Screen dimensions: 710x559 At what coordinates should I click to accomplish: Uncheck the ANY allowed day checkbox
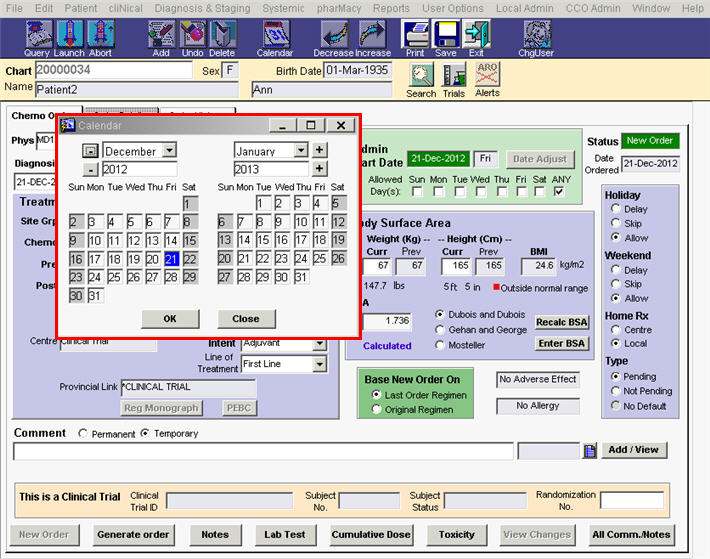pyautogui.click(x=559, y=192)
